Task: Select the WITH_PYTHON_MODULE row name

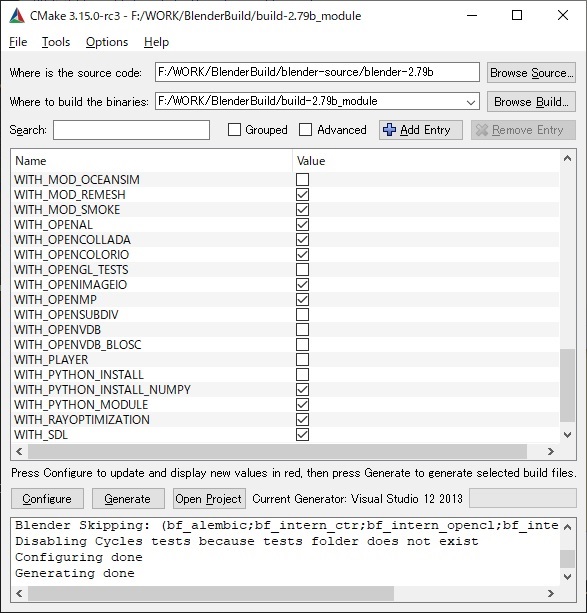Action: tap(81, 405)
